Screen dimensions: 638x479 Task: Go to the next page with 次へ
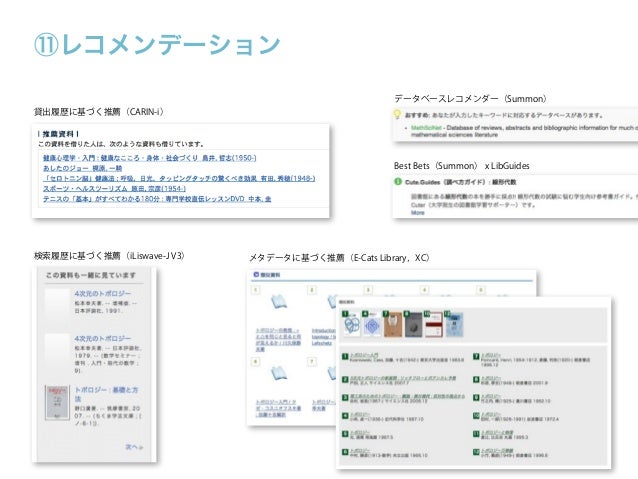(134, 447)
